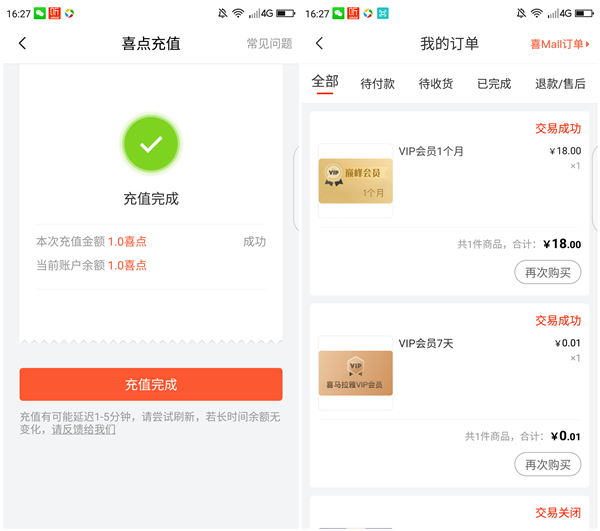600x531 pixels.
Task: Switch to the 待收货 tab
Action: [436, 84]
